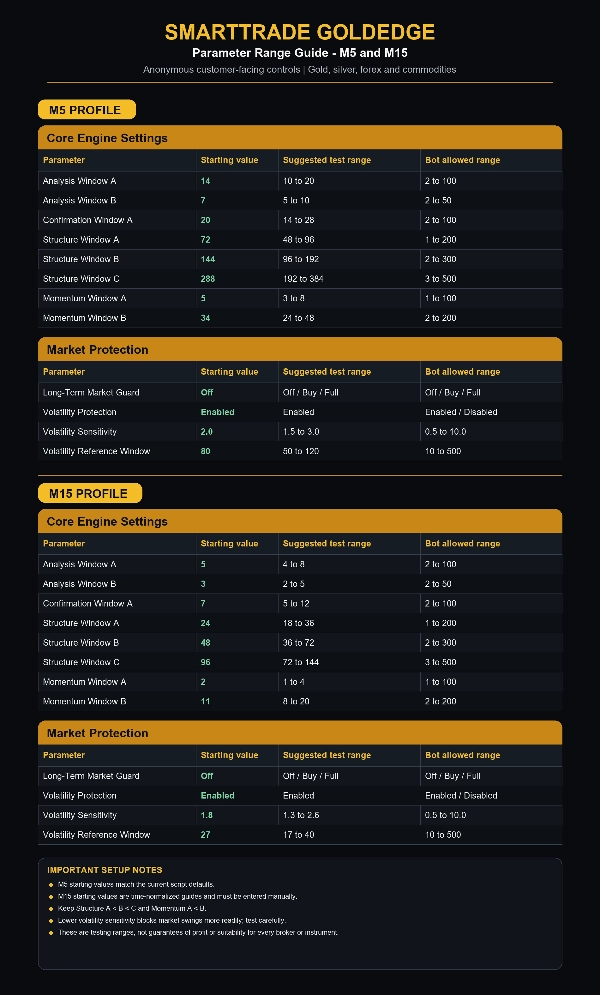Click the "192 to 384" suggested range cell
Viewport: 600px width, 995px height.
(303, 279)
